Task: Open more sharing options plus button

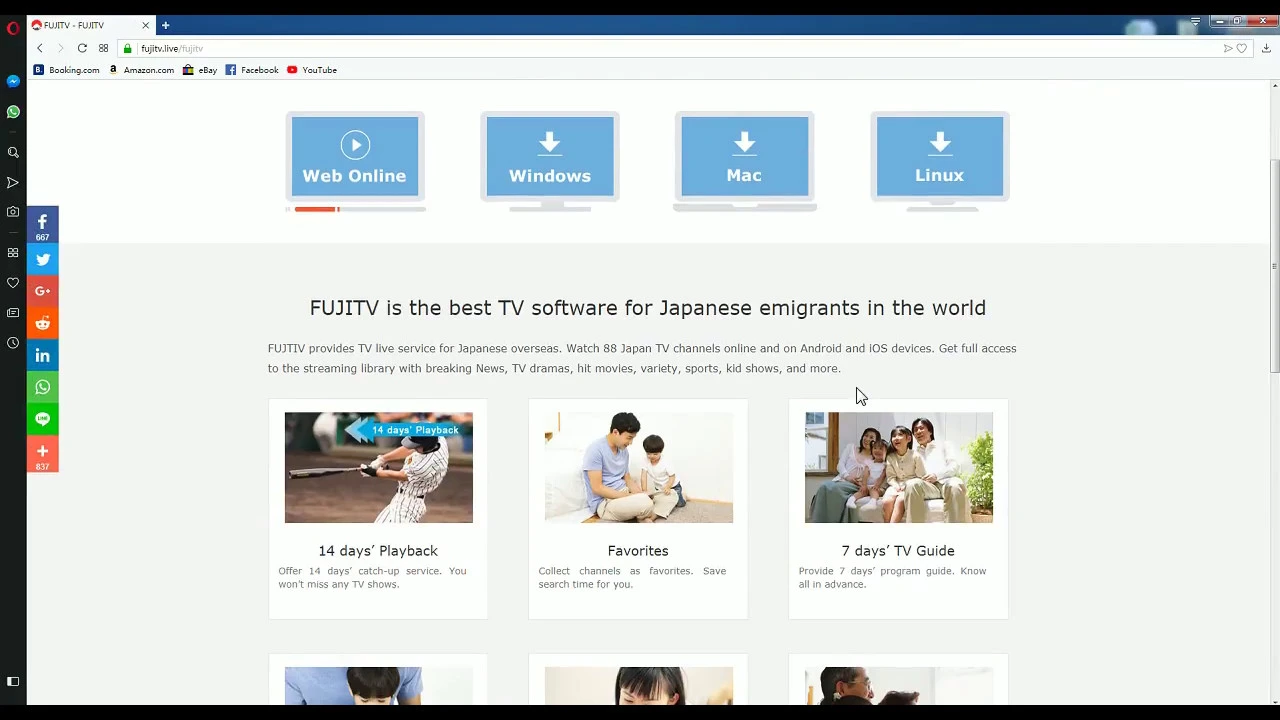Action: [x=42, y=455]
